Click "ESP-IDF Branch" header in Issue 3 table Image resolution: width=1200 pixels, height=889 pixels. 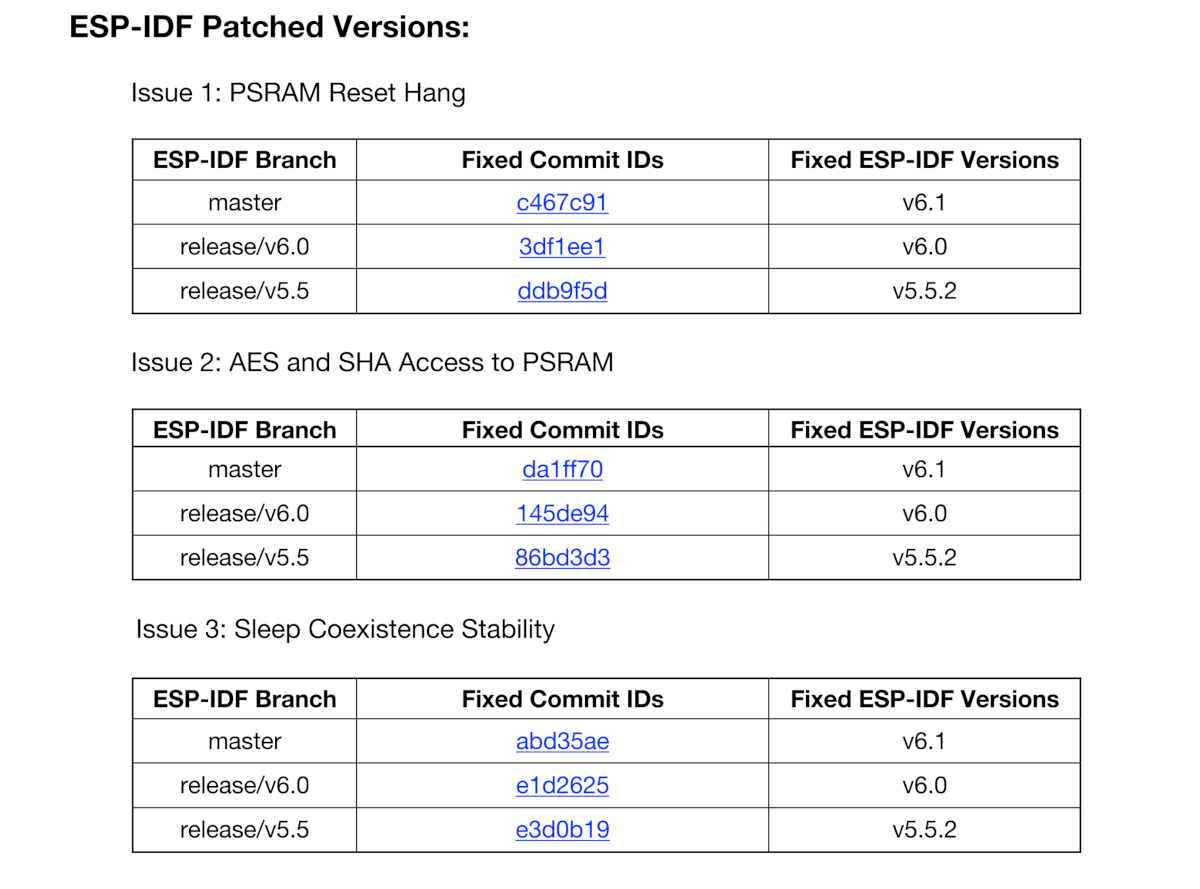click(x=245, y=699)
